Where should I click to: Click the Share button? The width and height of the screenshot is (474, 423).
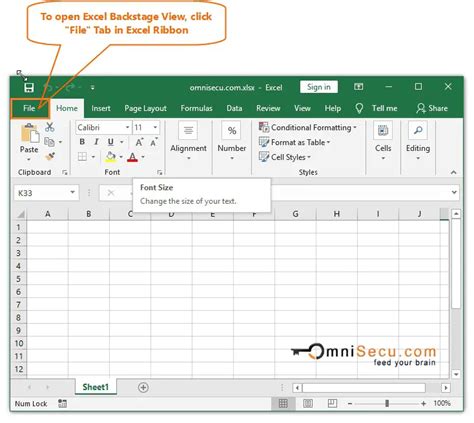click(x=432, y=108)
